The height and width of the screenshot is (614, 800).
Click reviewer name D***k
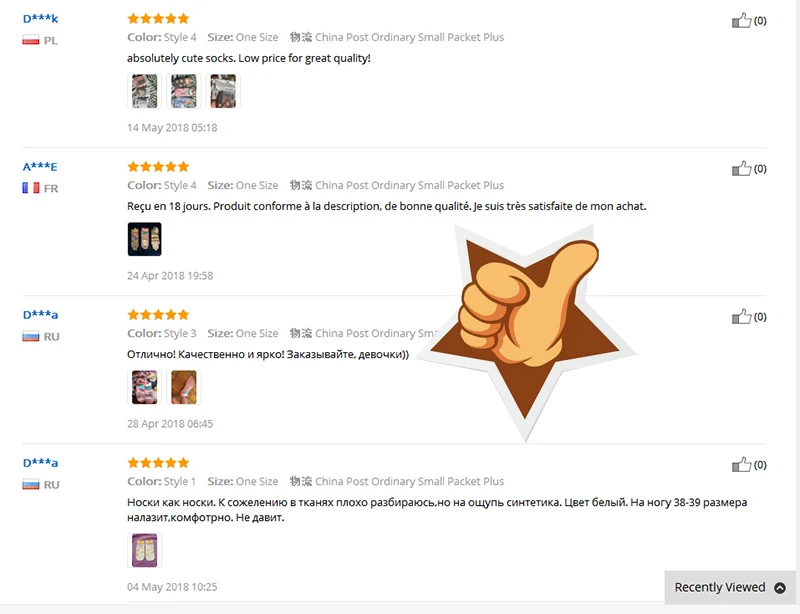40,19
